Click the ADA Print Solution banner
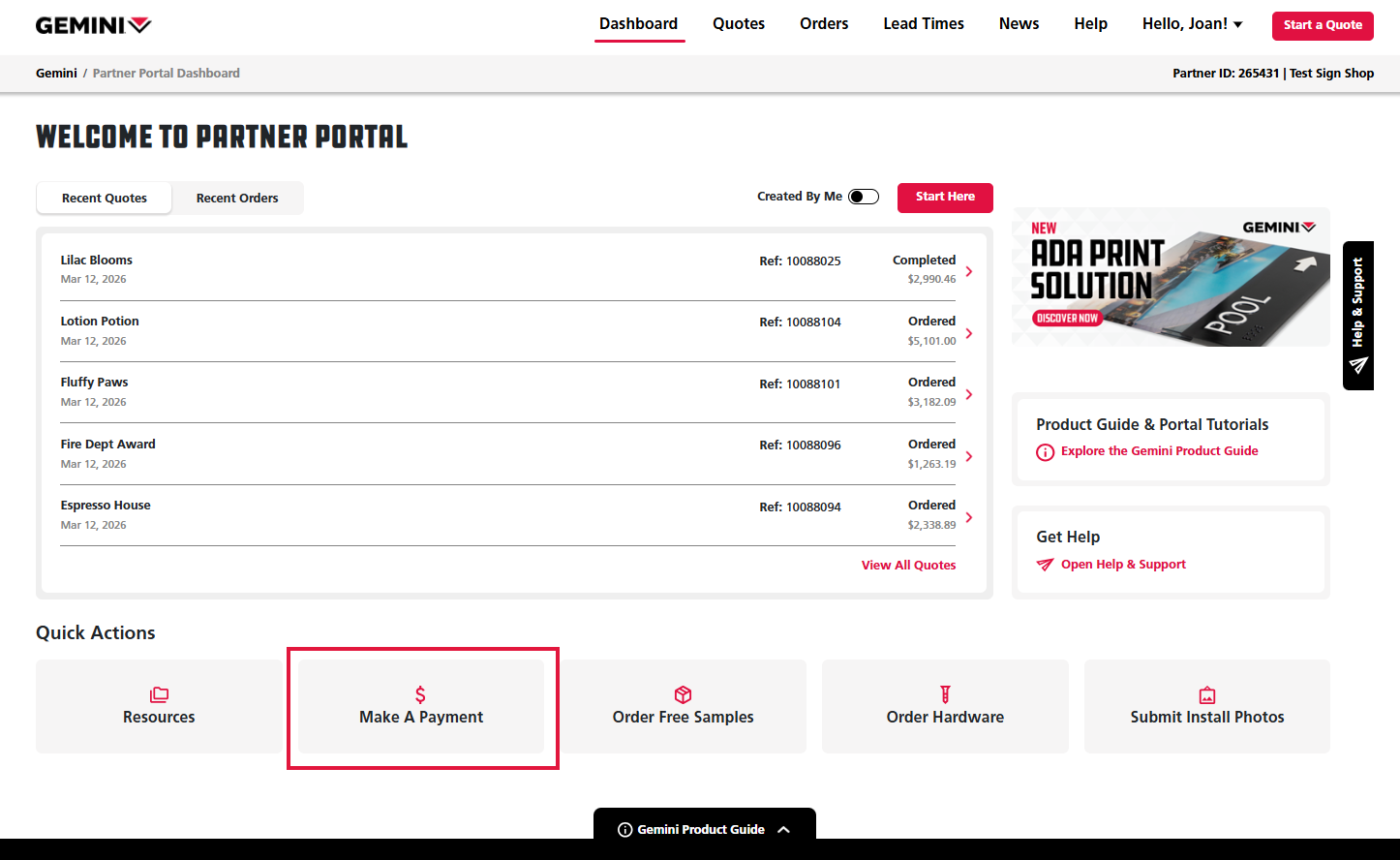1400x860 pixels. point(1170,277)
